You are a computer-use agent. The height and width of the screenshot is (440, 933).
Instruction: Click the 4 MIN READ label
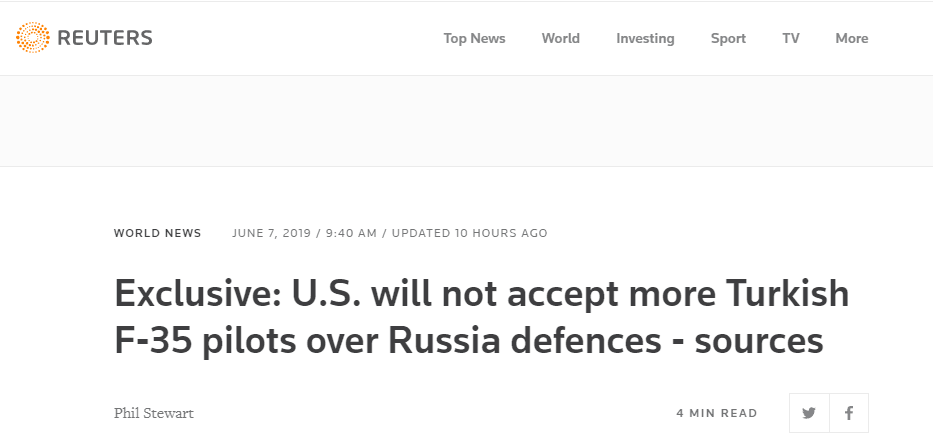tap(716, 413)
